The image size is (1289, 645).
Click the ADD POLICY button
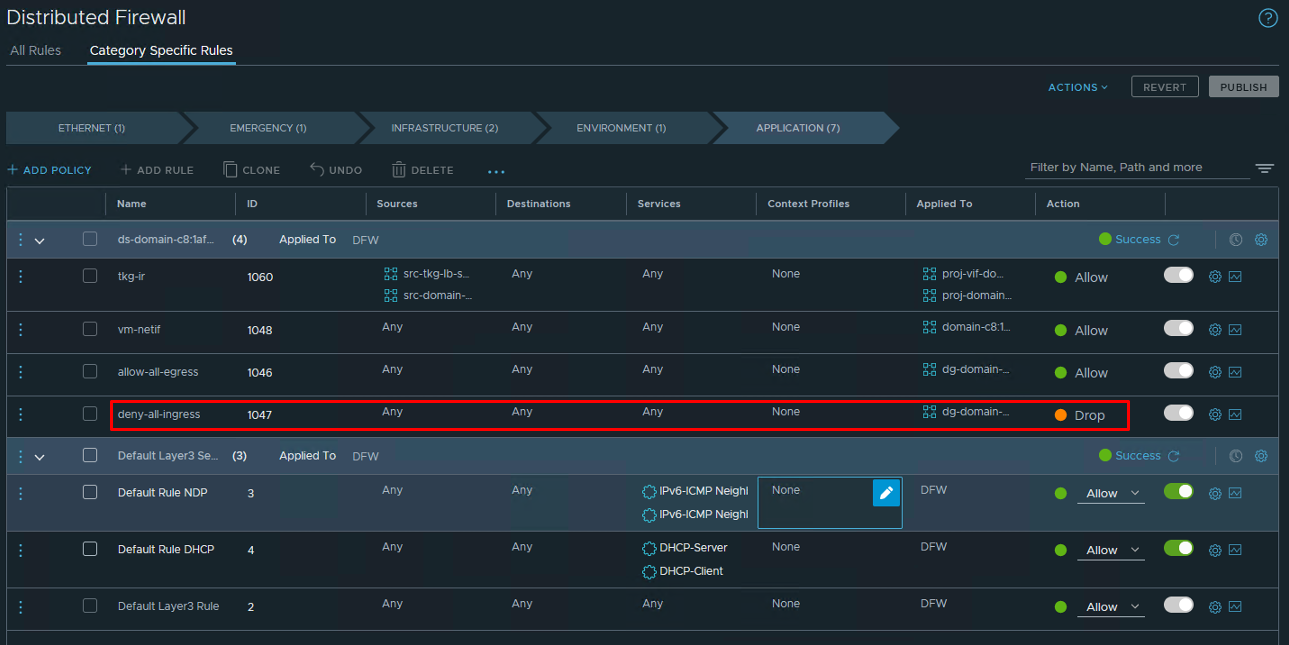pyautogui.click(x=49, y=169)
